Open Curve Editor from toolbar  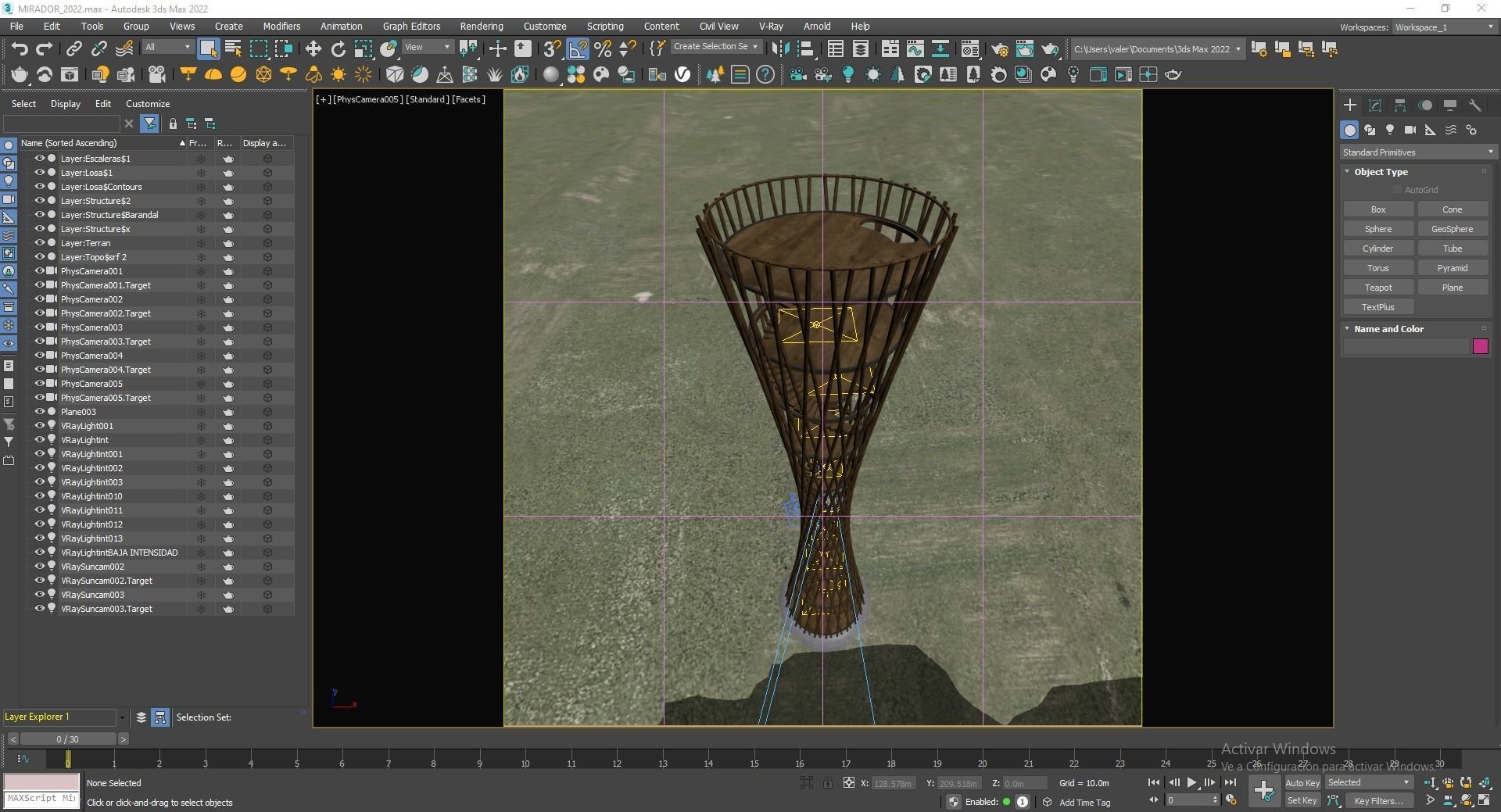[915, 49]
